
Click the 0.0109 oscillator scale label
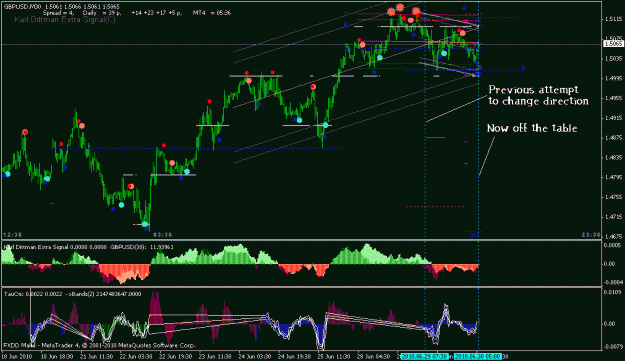point(614,293)
